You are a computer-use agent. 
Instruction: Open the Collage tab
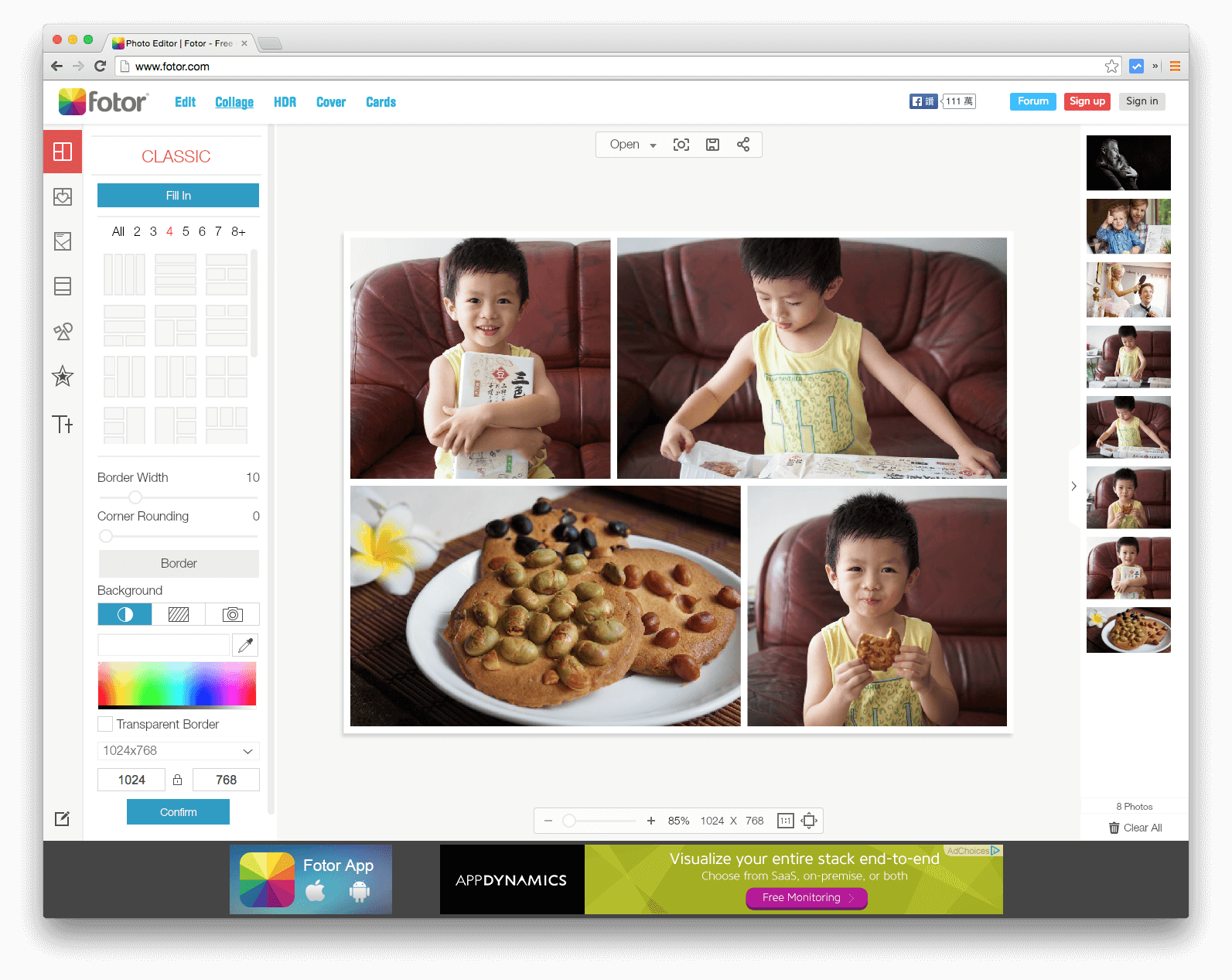point(234,102)
